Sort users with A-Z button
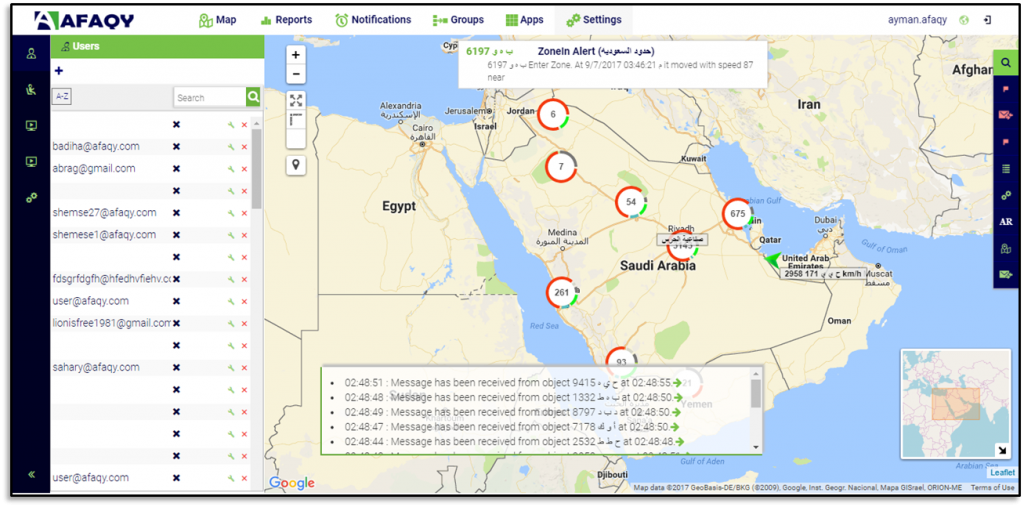1024x507 pixels. (62, 97)
